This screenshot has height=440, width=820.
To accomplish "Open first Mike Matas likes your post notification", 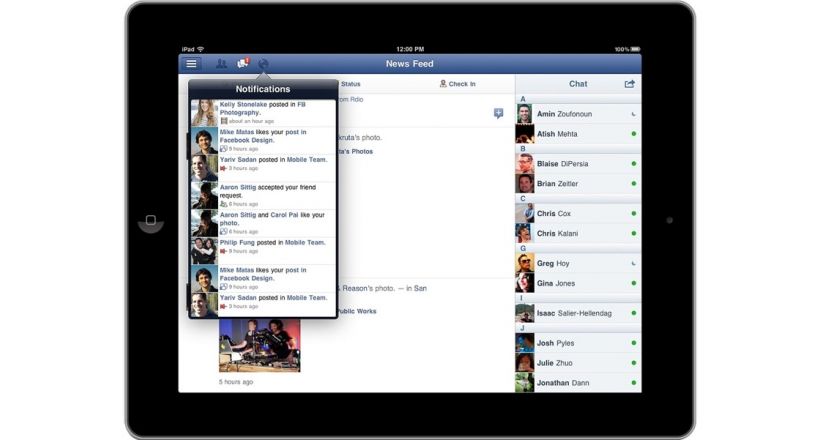I will (x=263, y=141).
